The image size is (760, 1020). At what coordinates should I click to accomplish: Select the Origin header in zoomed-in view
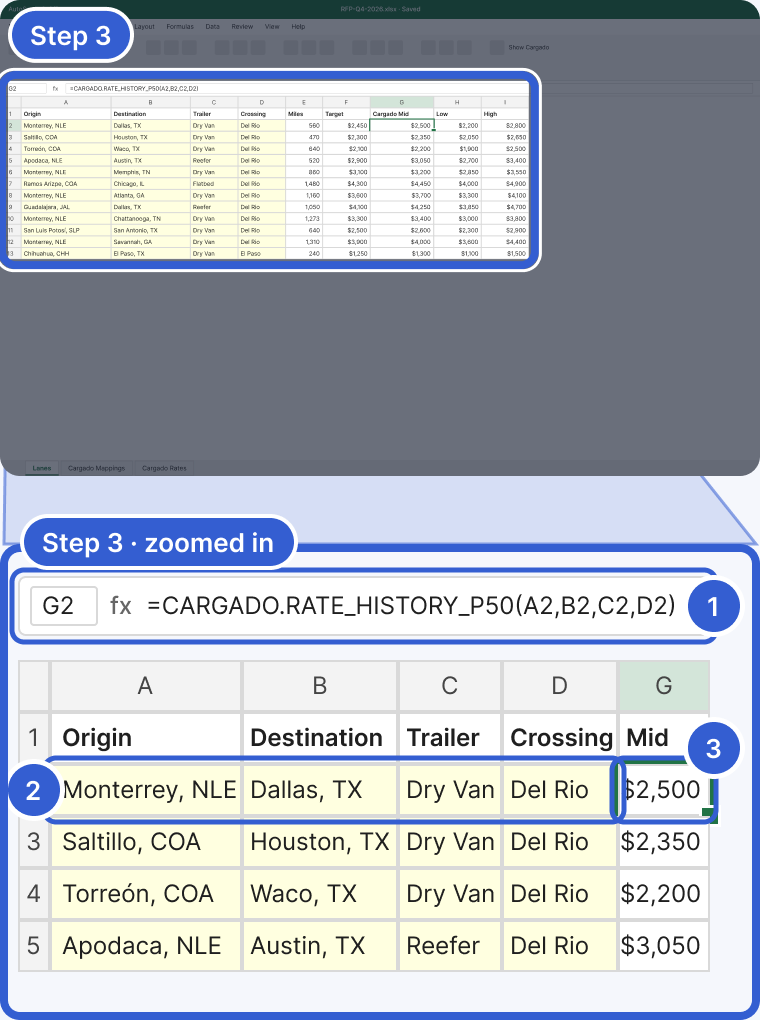tap(145, 738)
